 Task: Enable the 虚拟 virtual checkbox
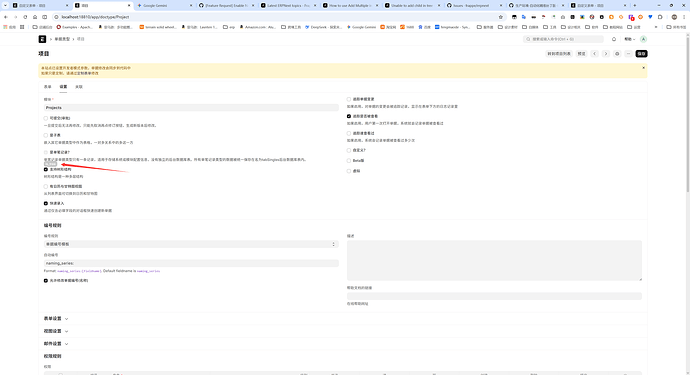349,171
